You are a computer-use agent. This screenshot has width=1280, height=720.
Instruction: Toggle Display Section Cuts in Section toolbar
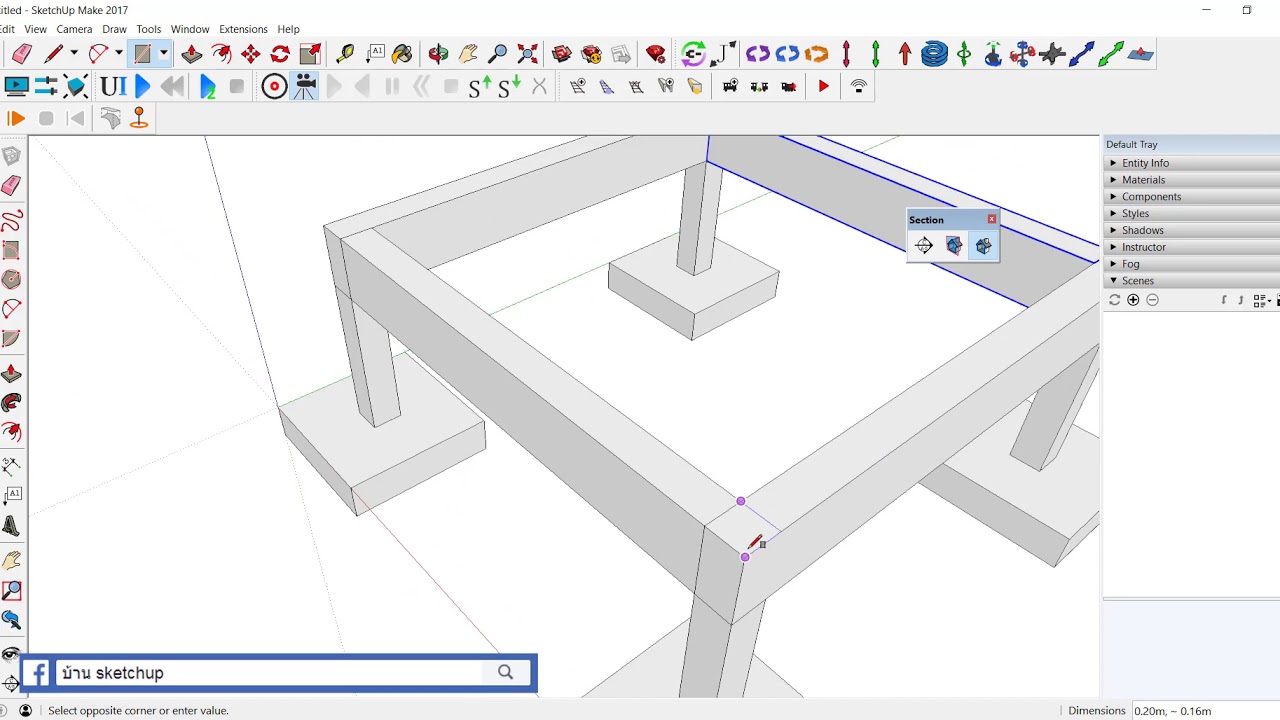(984, 246)
